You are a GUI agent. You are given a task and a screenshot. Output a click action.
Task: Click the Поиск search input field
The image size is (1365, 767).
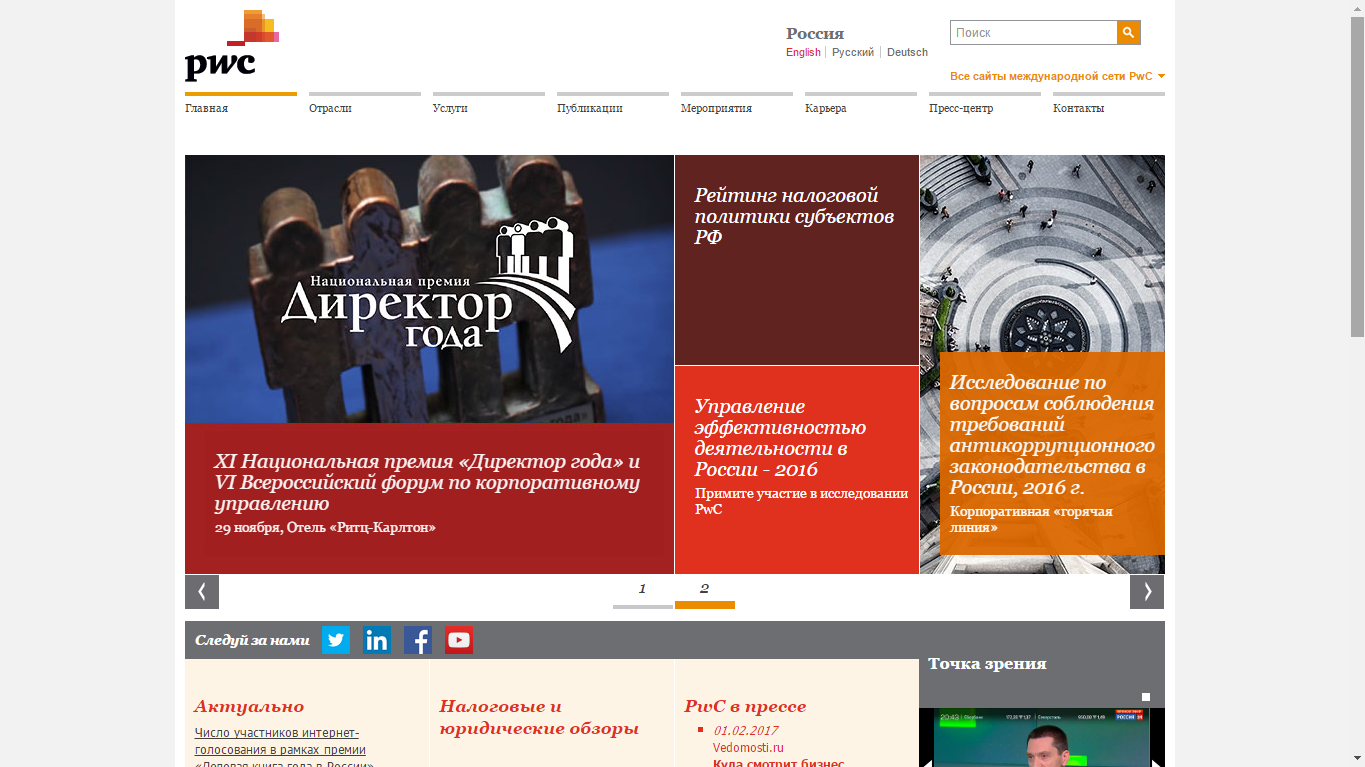pos(1033,33)
